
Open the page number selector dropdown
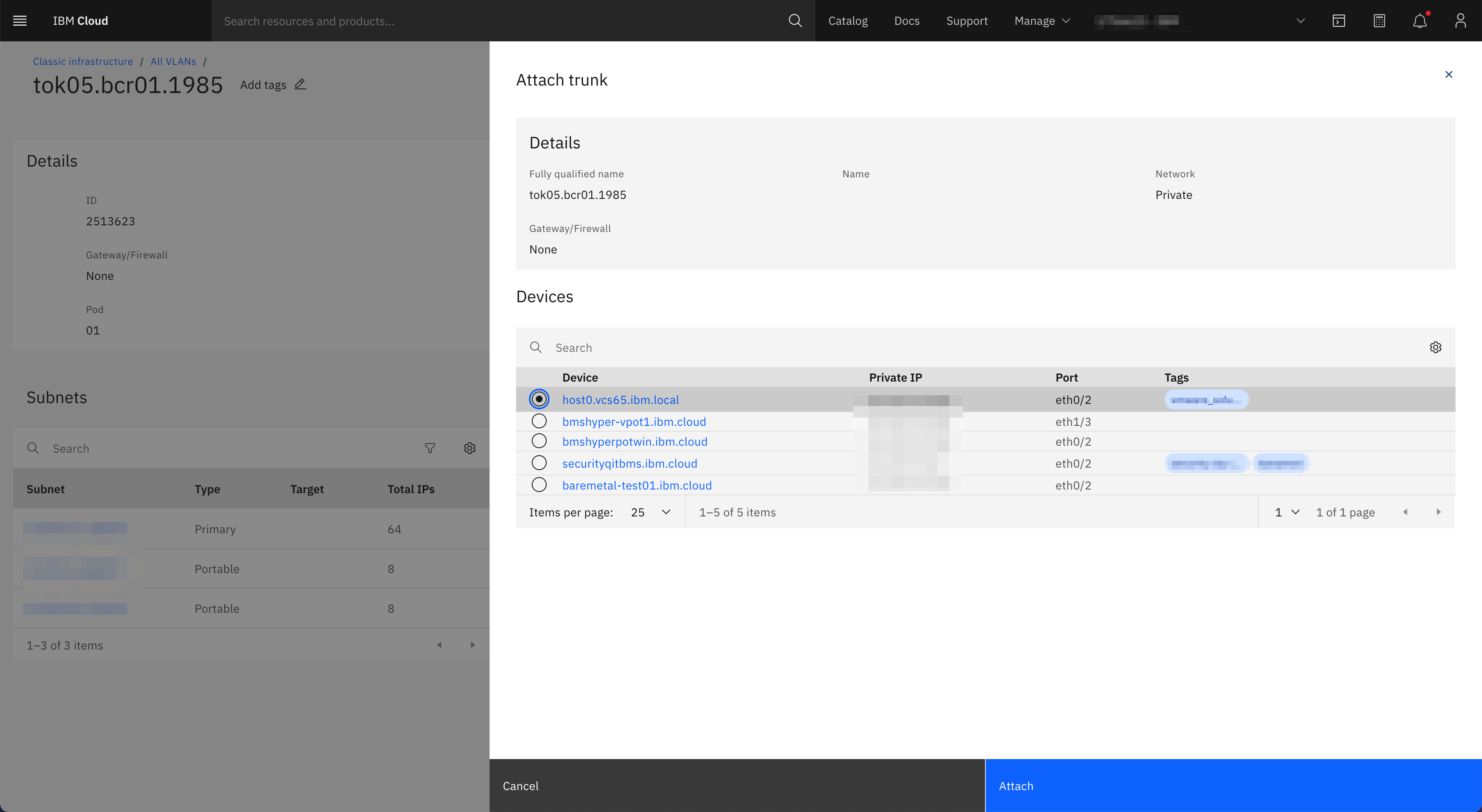(1286, 512)
